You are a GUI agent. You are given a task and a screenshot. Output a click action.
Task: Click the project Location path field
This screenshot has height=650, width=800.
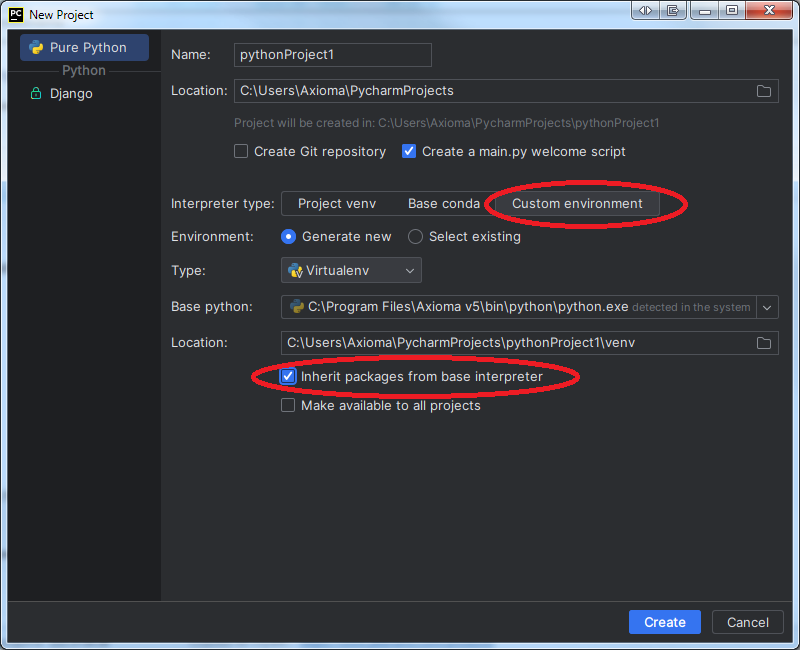click(x=506, y=91)
